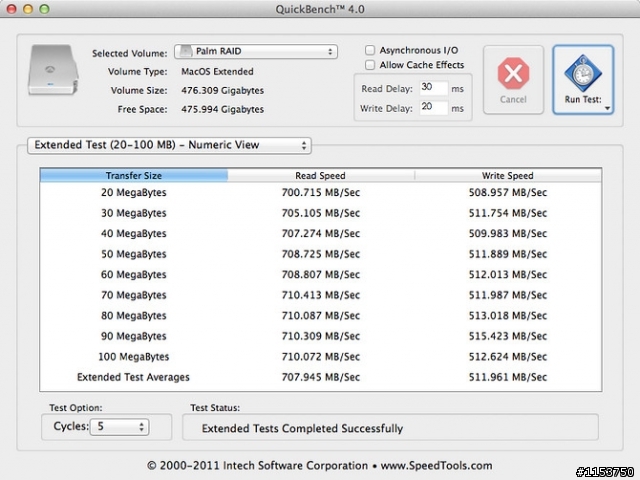Open the Selected Volume Palm RAID dropdown
The height and width of the screenshot is (480, 640).
256,51
